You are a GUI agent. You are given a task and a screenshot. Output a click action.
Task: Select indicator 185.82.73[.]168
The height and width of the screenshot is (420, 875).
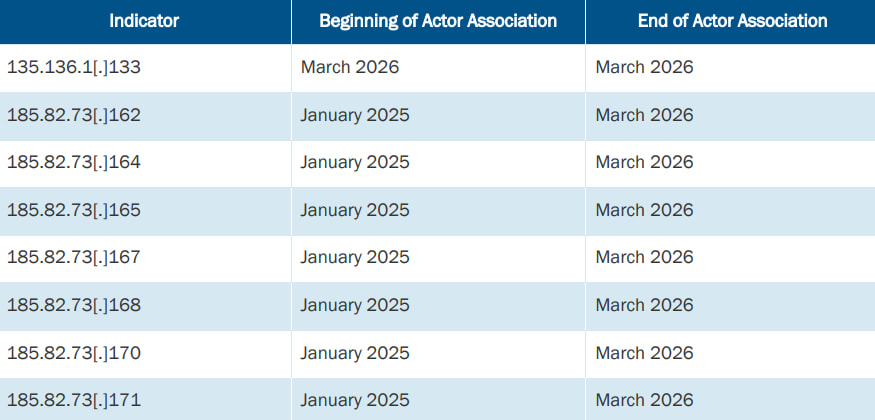[74, 305]
